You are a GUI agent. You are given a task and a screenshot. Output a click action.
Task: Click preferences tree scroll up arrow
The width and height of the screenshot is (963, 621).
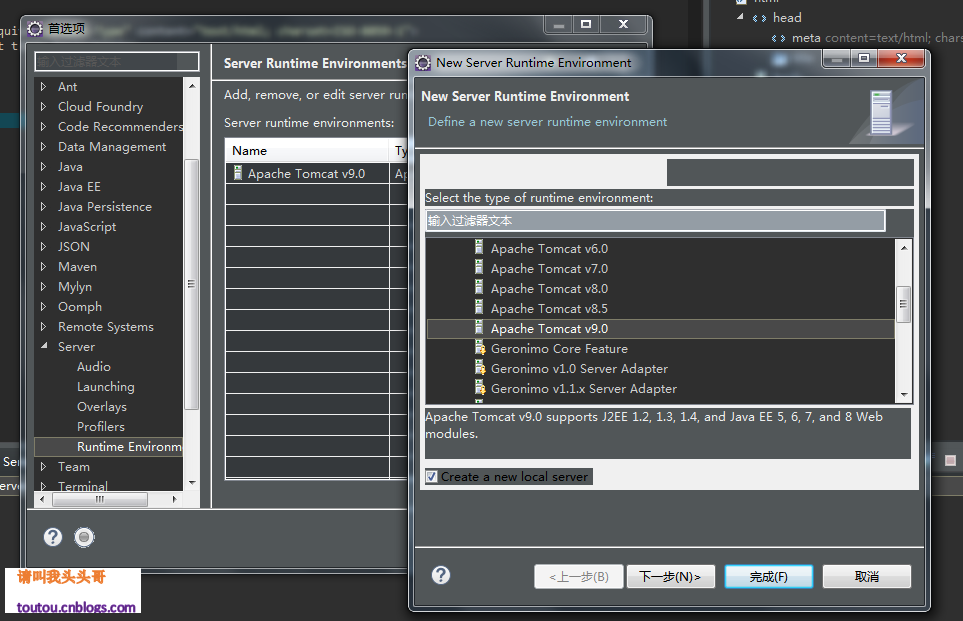192,86
